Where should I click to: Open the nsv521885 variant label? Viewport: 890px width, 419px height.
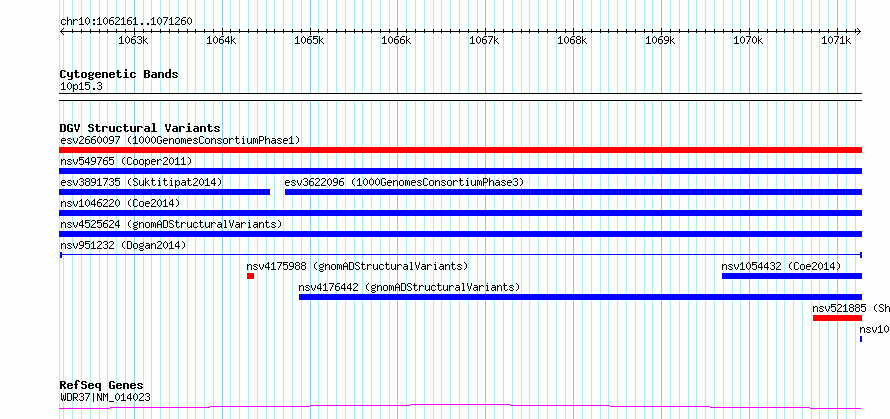coord(851,308)
